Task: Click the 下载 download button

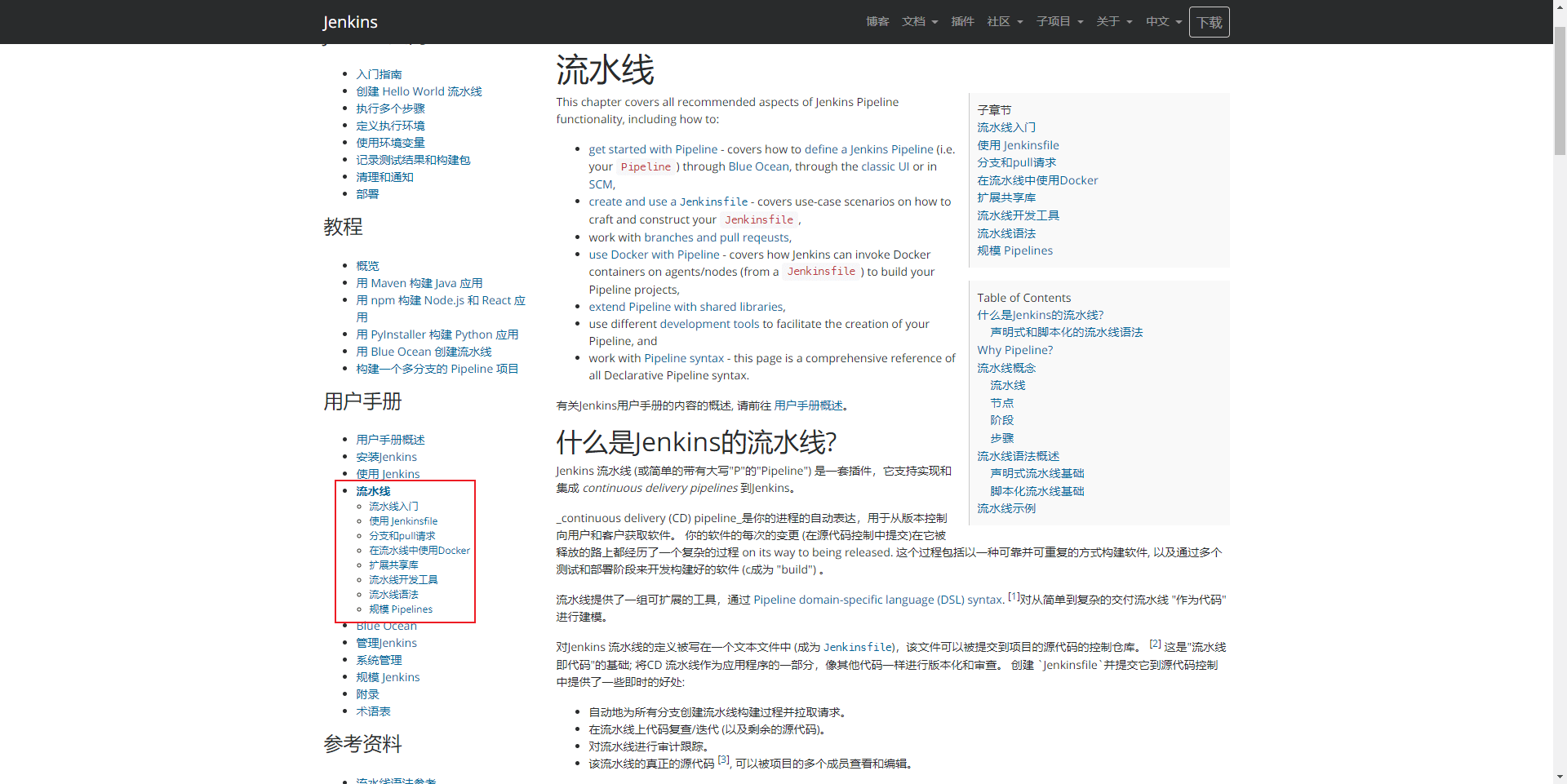Action: pyautogui.click(x=1210, y=22)
